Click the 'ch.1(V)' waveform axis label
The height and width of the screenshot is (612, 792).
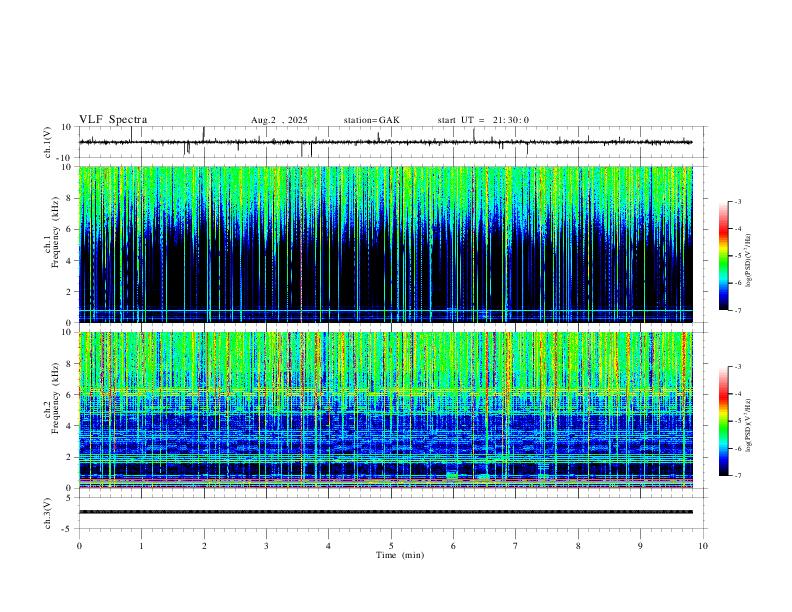tap(48, 142)
